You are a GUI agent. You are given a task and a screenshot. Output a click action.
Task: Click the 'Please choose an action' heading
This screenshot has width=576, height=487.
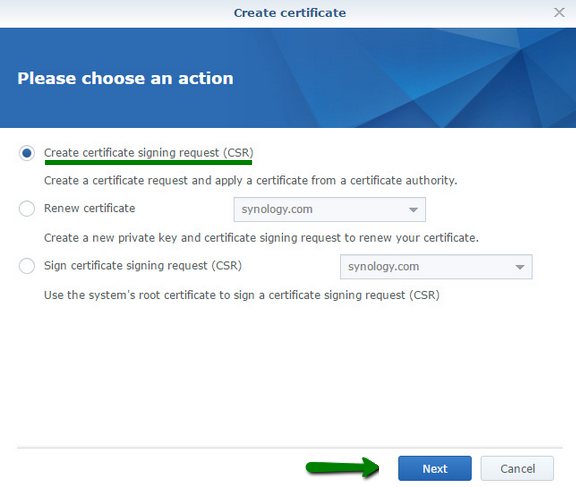125,78
